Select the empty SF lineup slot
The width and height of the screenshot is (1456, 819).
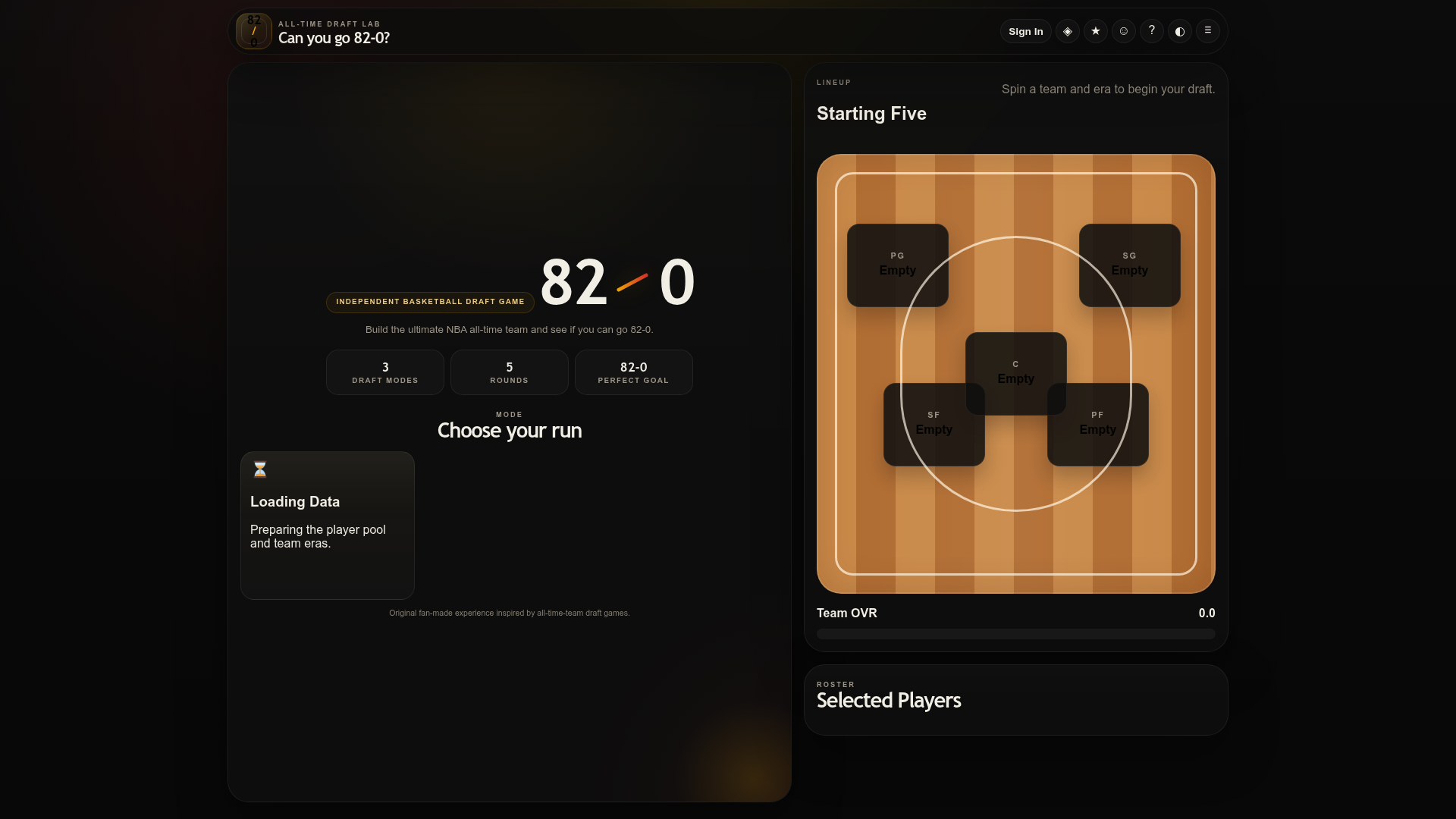pyautogui.click(x=934, y=425)
